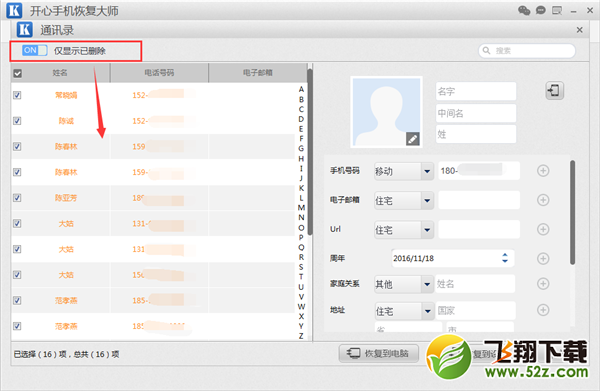Toggle the 仅显示已删除 ON switch
This screenshot has width=600, height=391.
(34, 50)
